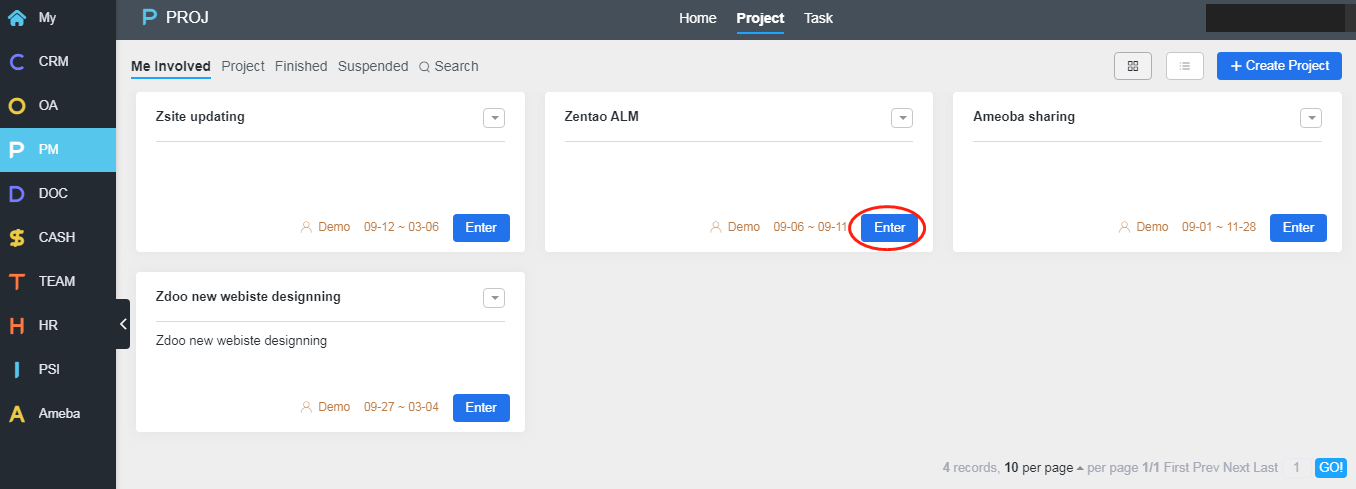This screenshot has height=489, width=1356.
Task: Click the Search projects link
Action: (x=449, y=66)
